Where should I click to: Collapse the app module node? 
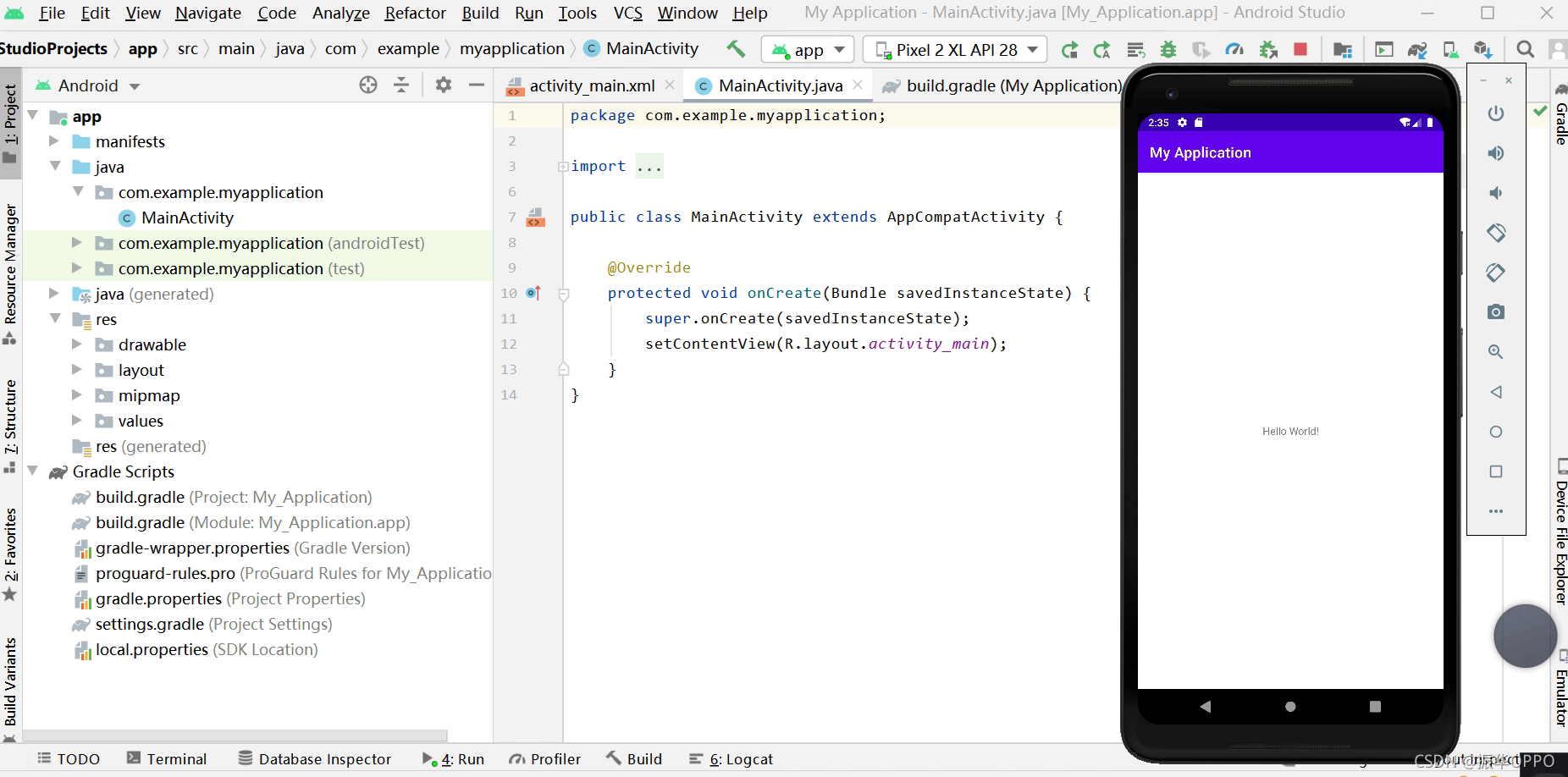[x=34, y=116]
